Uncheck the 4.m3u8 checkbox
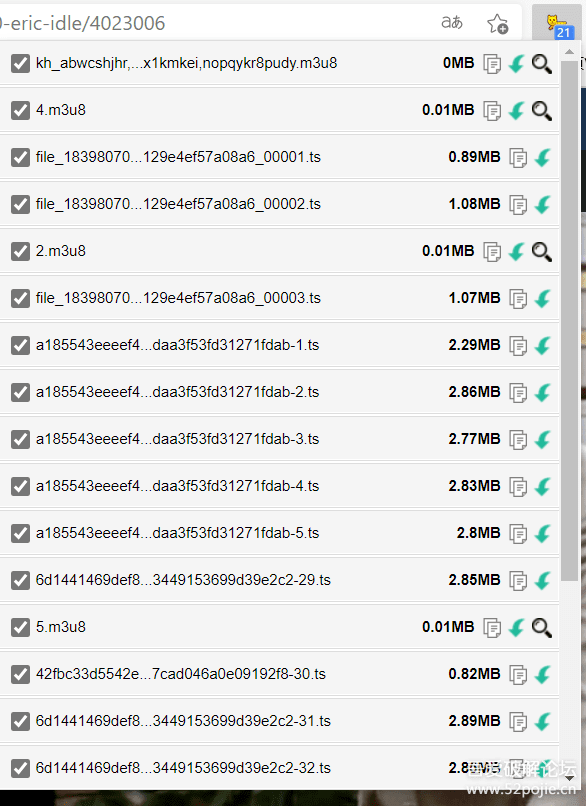Viewport: 586px width, 806px height. pos(21,111)
